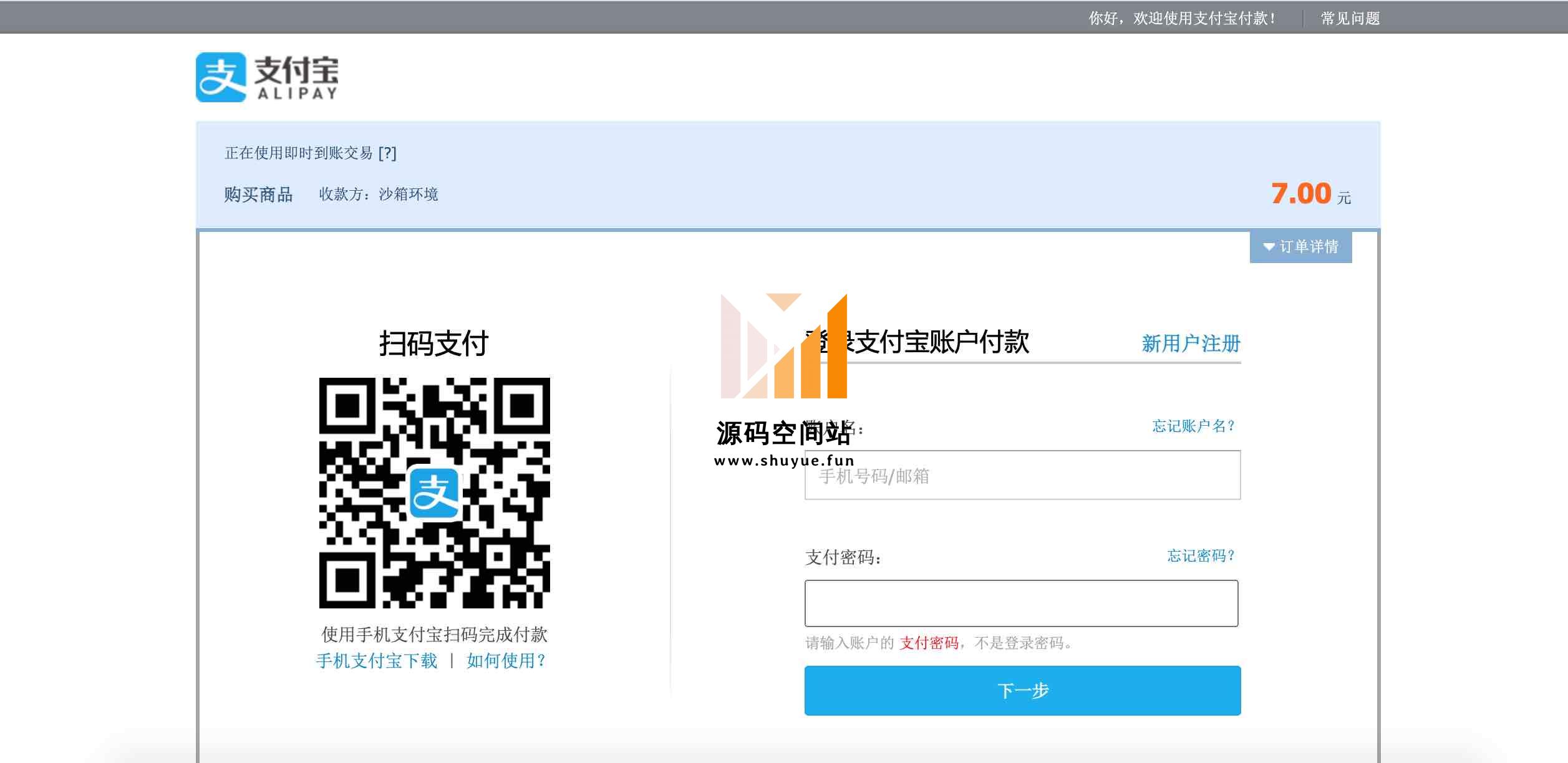
Task: Click the 忘记账户名? link
Action: [1193, 426]
